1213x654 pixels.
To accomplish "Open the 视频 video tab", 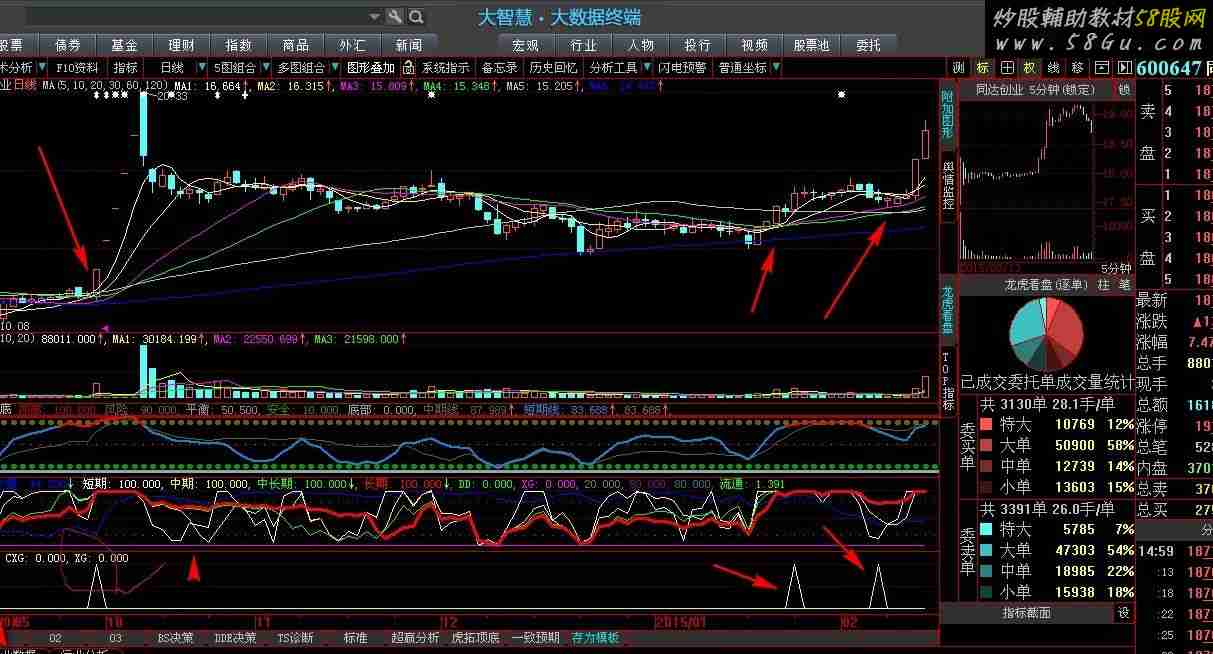I will (755, 45).
